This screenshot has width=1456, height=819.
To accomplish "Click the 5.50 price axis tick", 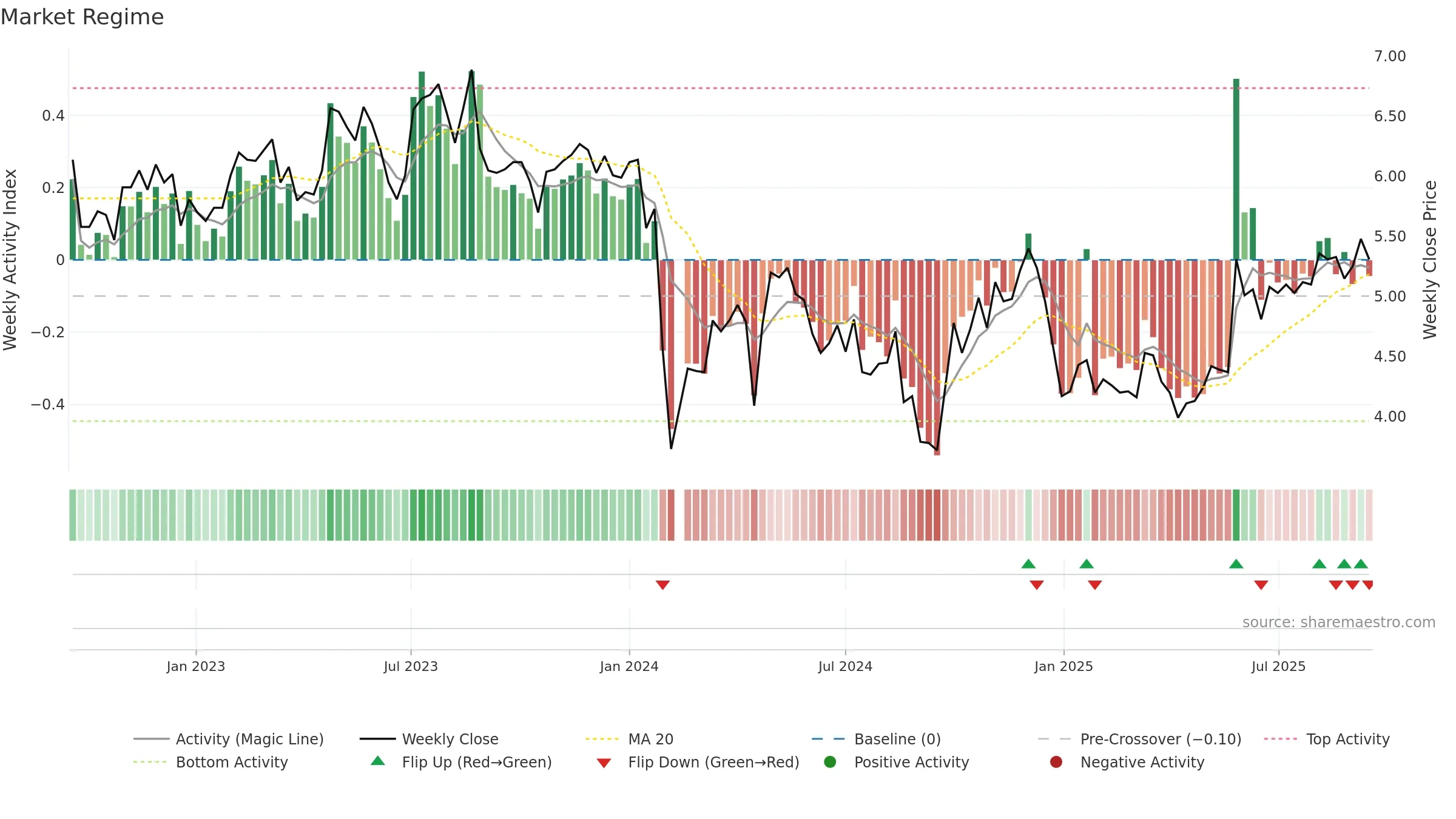I will 1390,236.
